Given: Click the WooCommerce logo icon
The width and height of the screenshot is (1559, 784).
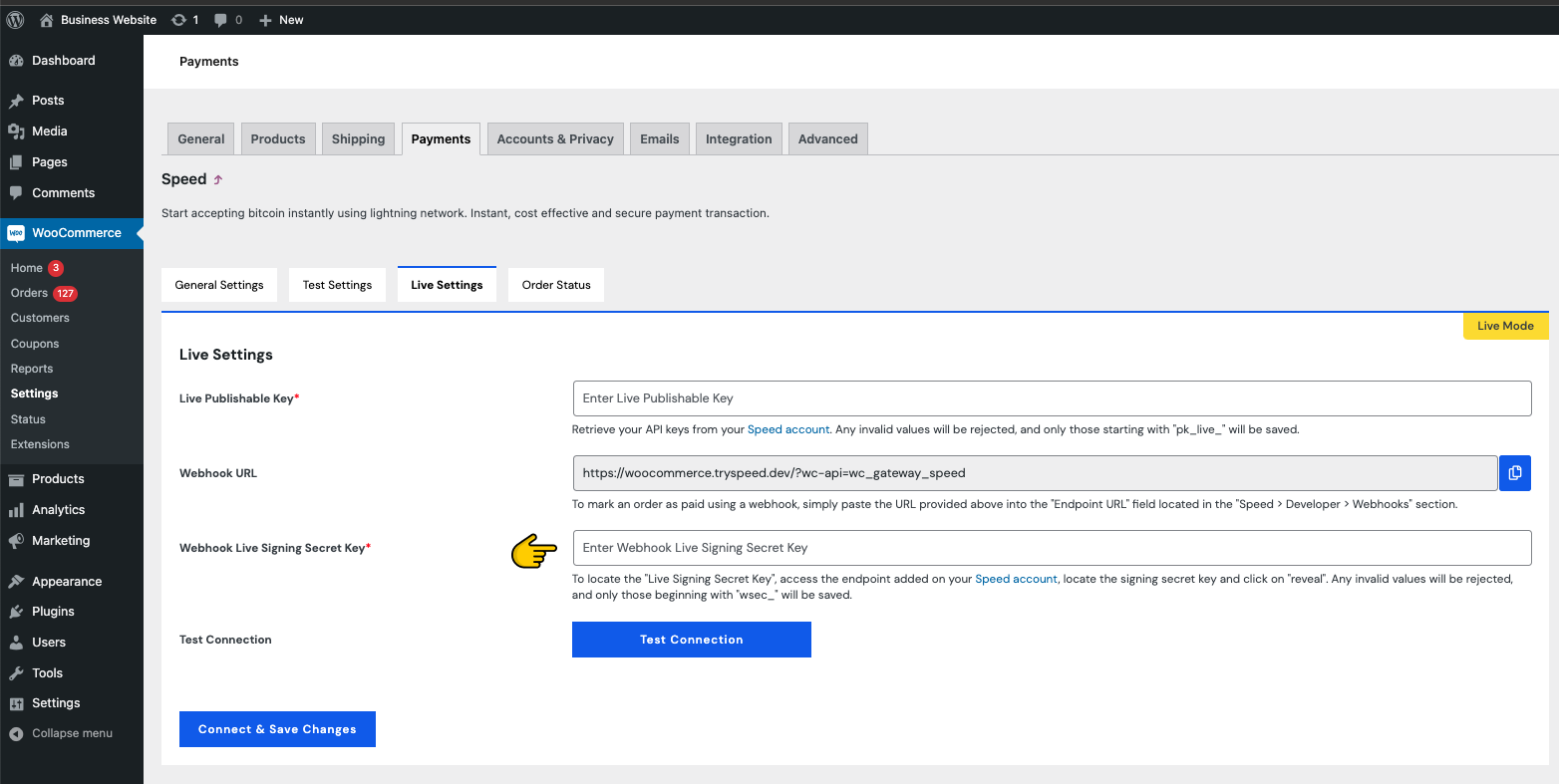Looking at the screenshot, I should (16, 233).
